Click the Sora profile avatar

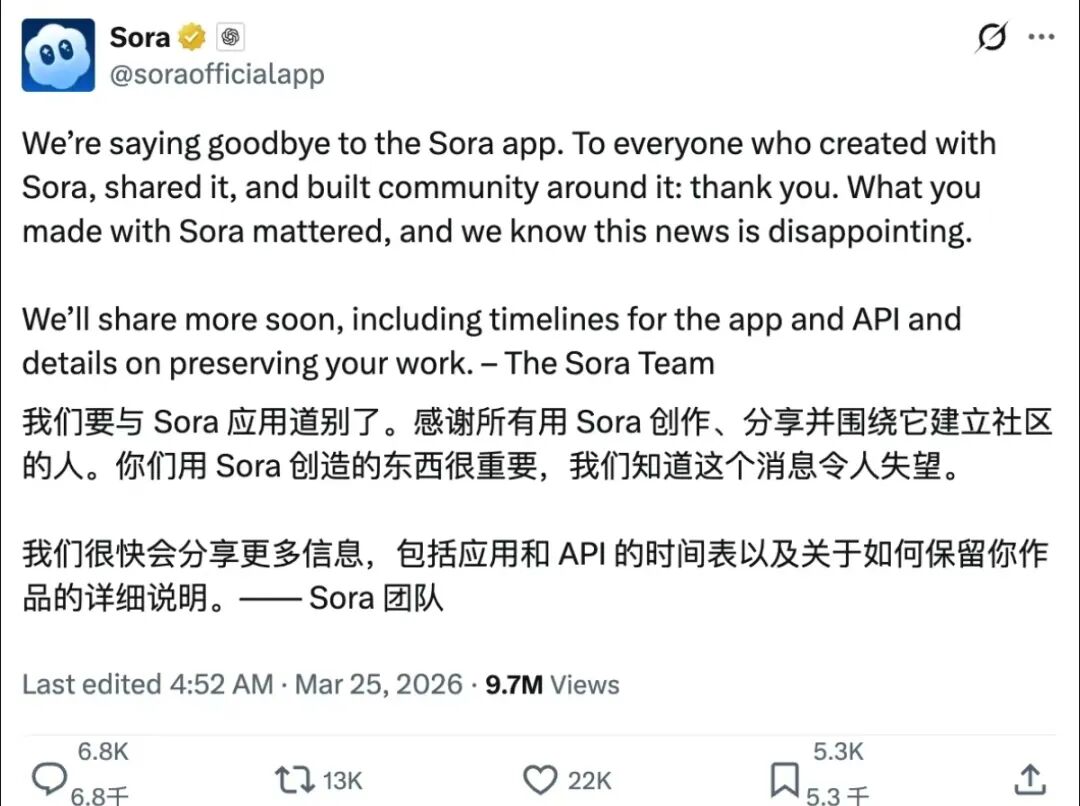tap(58, 55)
